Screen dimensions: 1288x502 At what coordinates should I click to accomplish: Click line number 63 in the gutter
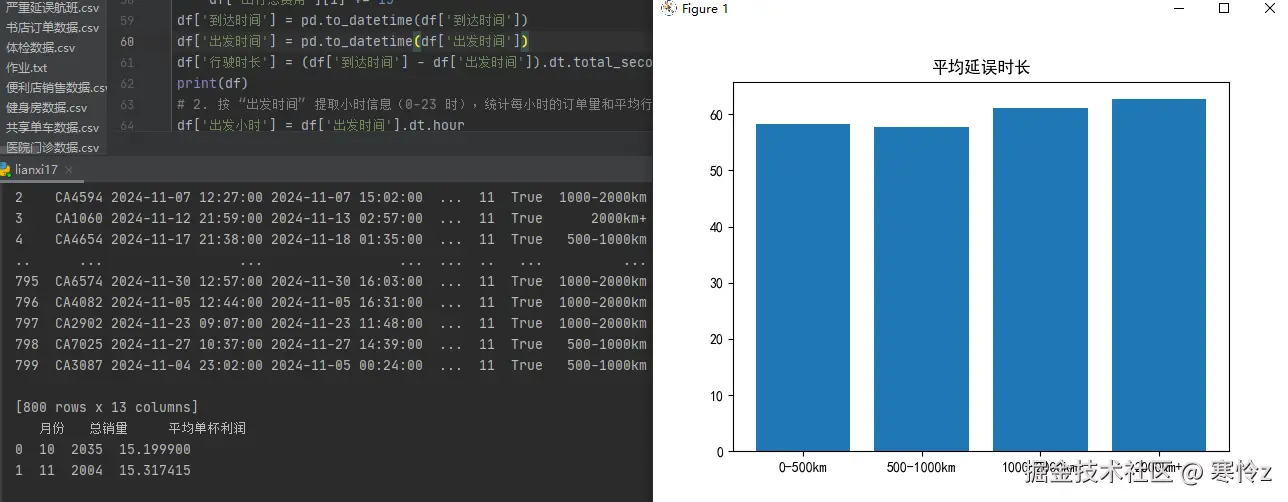[126, 104]
